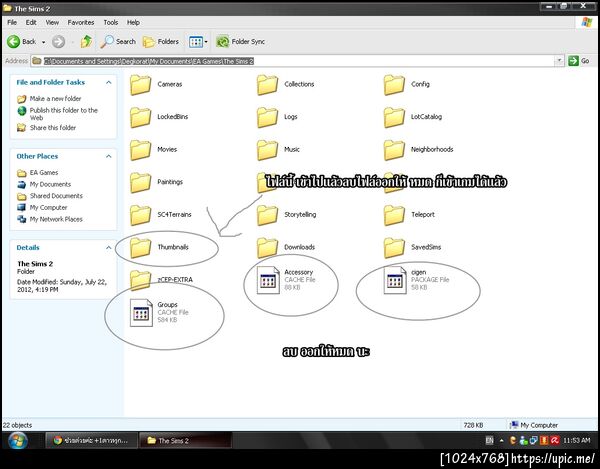Click the EN language indicator in tray
The image size is (600, 469).
coord(489,440)
